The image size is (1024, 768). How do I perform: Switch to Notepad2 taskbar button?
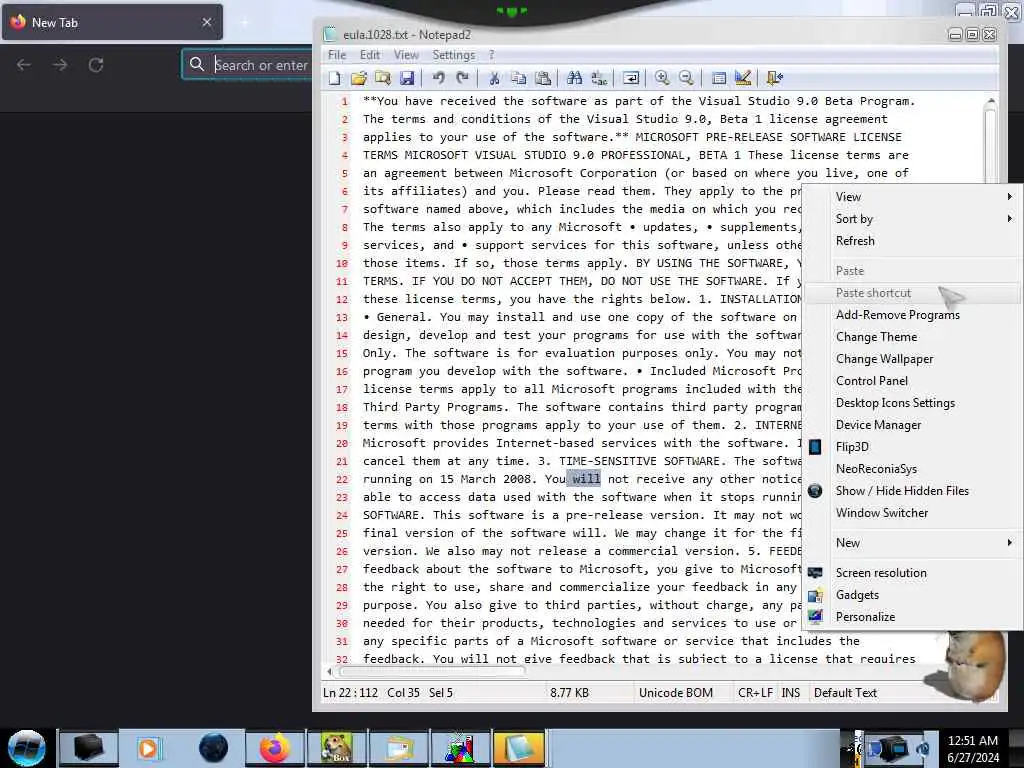pos(519,748)
